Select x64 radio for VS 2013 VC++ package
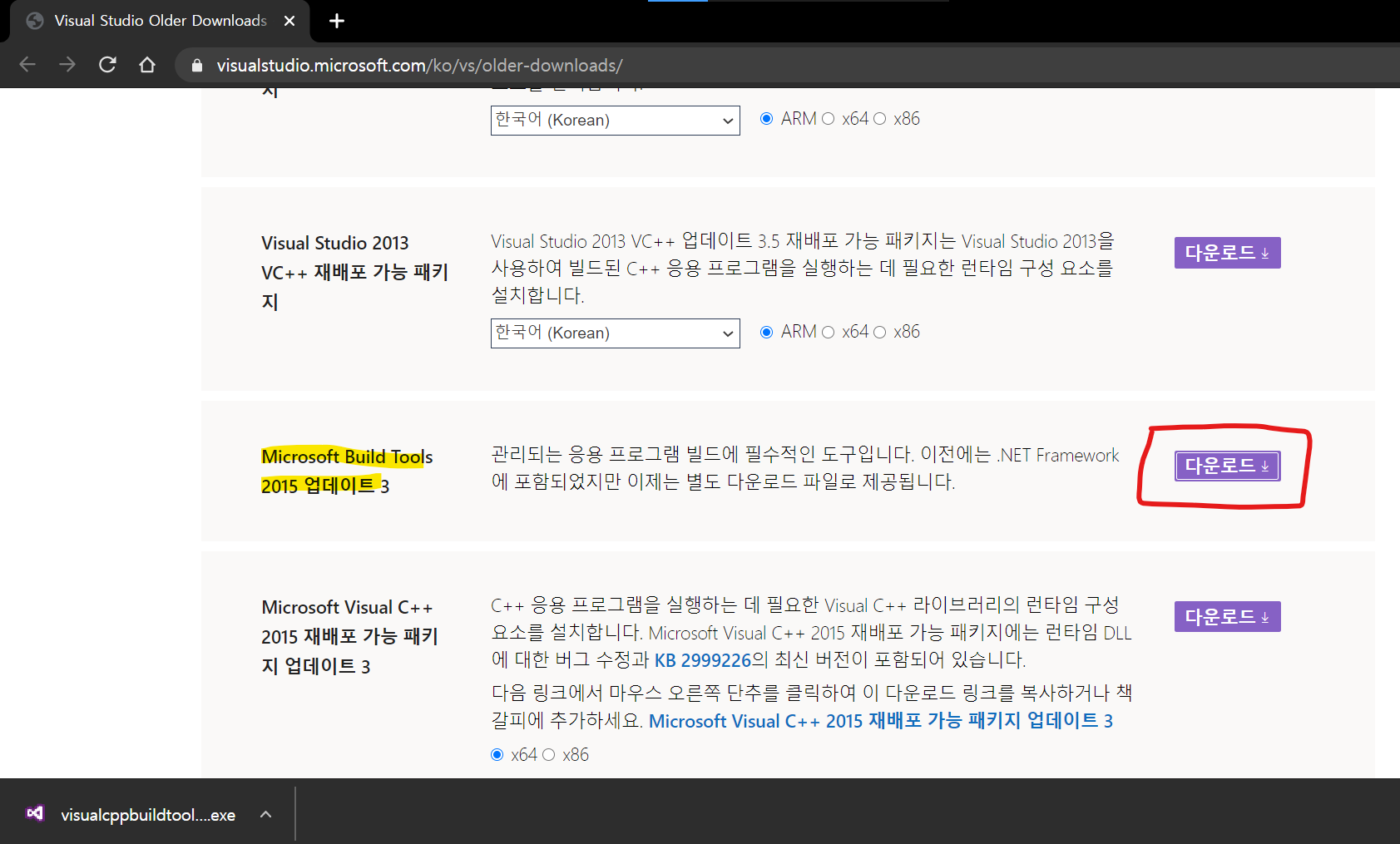1400x844 pixels. click(828, 332)
